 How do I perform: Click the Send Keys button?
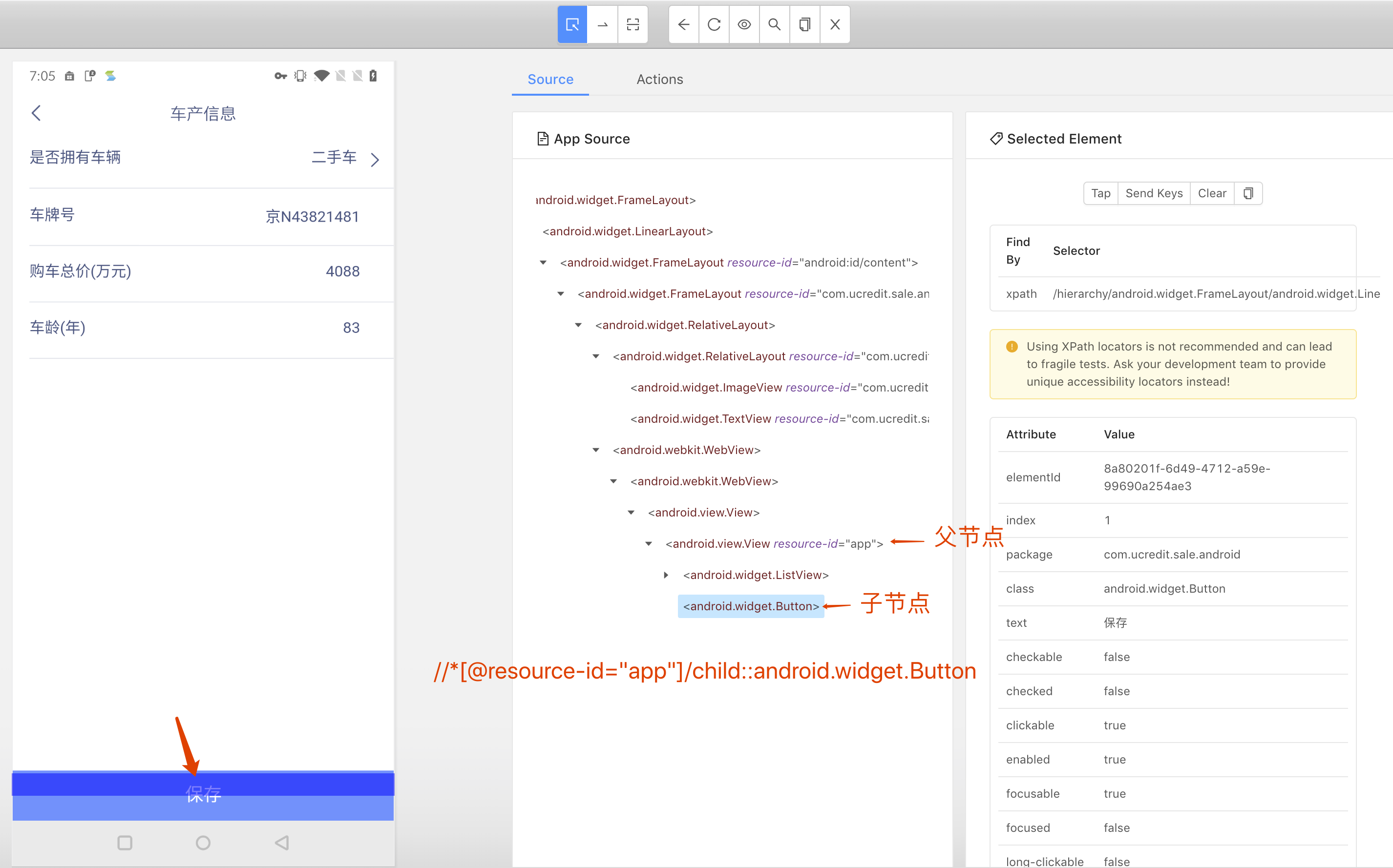[1154, 193]
